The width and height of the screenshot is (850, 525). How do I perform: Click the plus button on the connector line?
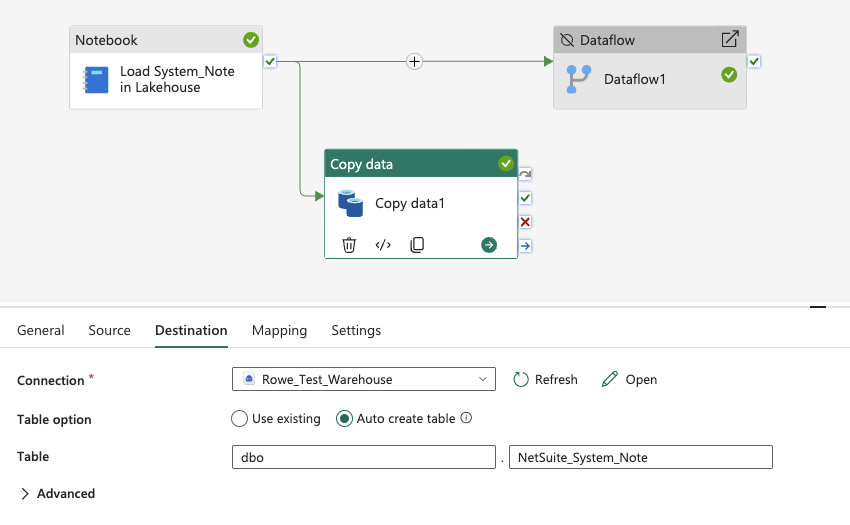414,61
